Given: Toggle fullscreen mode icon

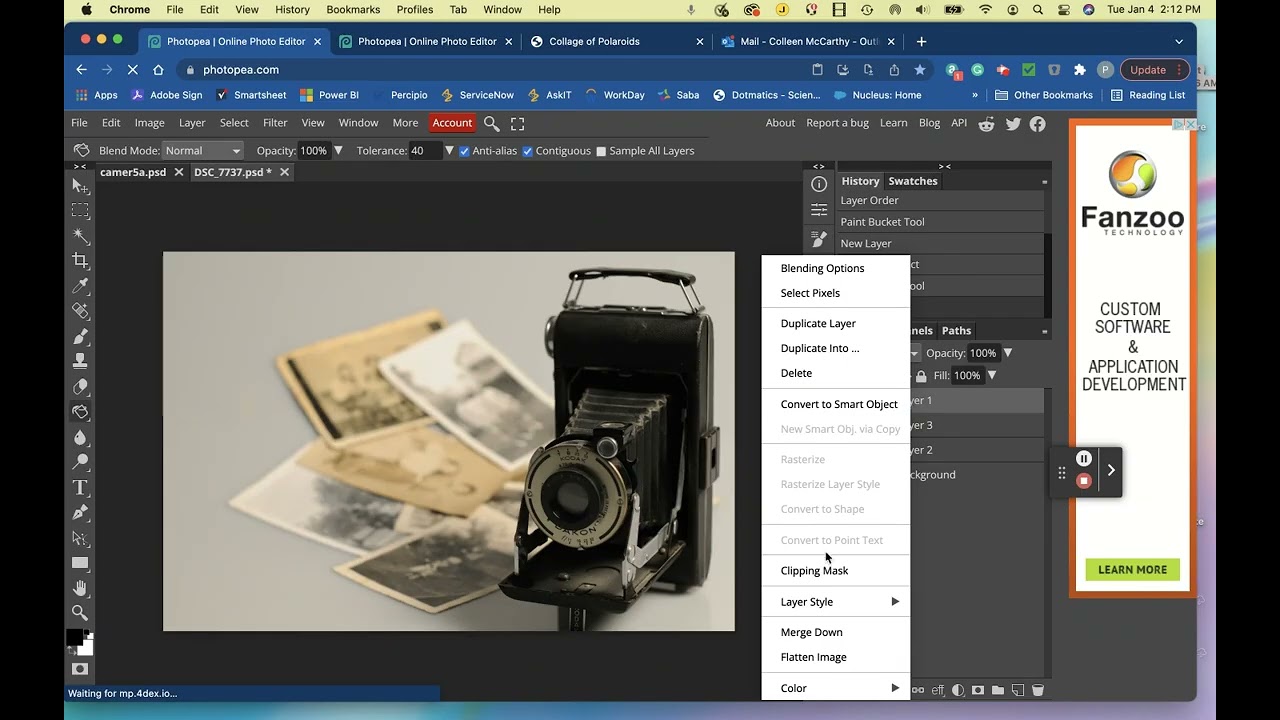Looking at the screenshot, I should point(517,123).
